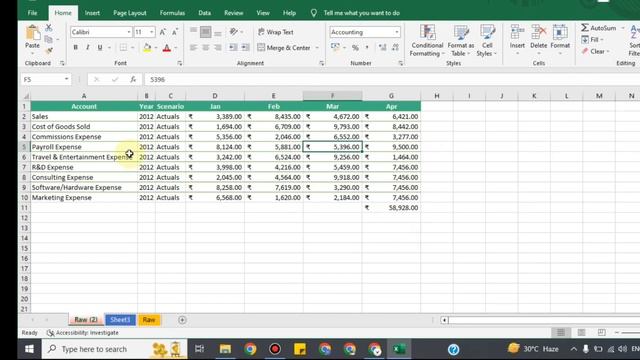Apply the red Font Color
640x360 pixels.
click(x=167, y=48)
